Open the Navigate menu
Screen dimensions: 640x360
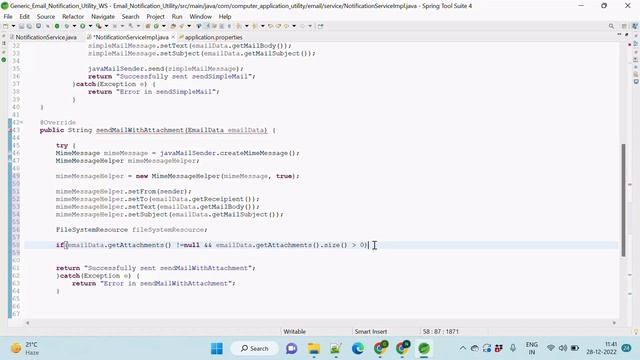tap(103, 16)
